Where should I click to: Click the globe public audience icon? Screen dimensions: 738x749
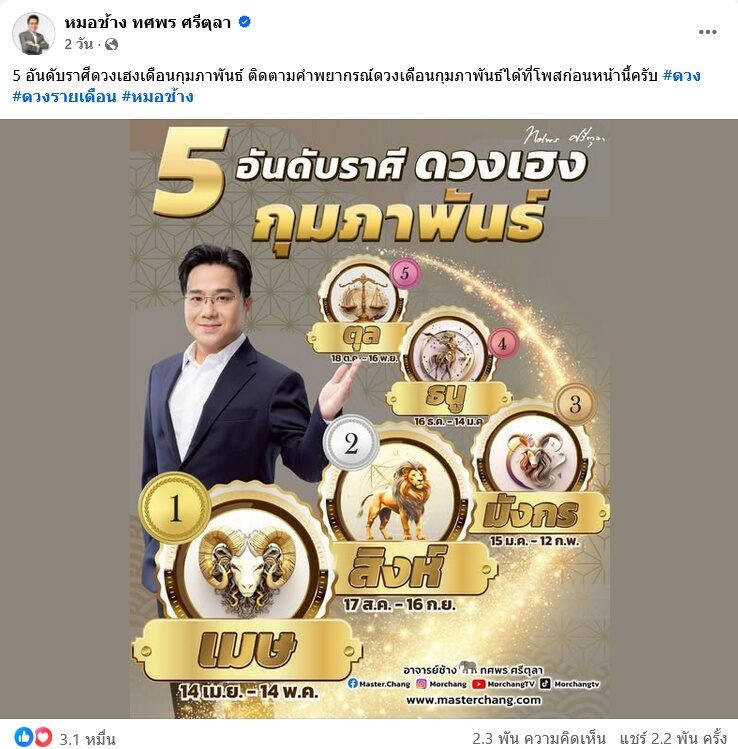111,44
